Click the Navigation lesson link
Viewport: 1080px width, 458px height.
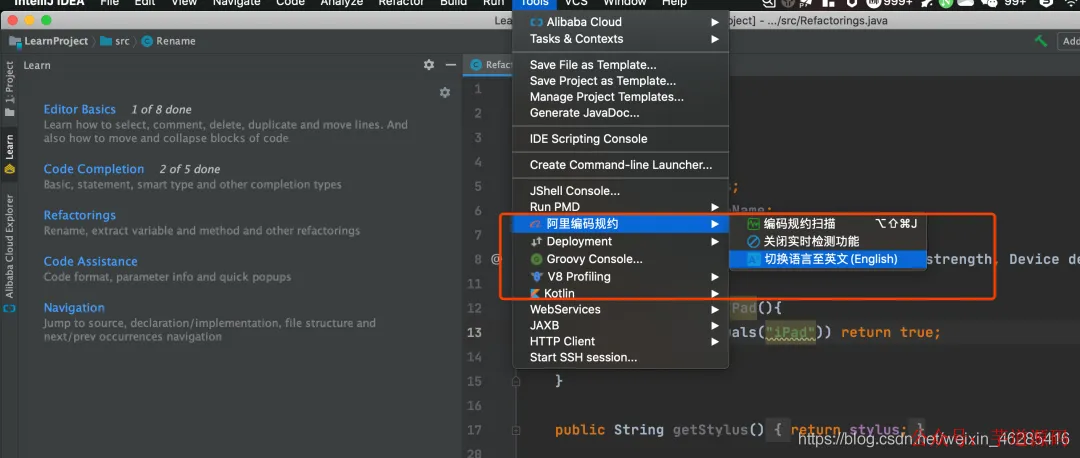coord(74,307)
